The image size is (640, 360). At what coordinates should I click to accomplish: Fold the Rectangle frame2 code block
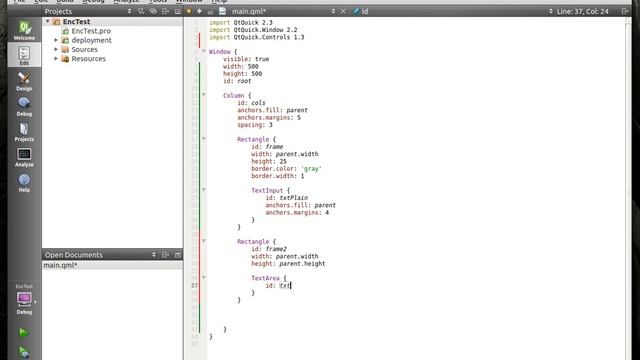coord(204,241)
